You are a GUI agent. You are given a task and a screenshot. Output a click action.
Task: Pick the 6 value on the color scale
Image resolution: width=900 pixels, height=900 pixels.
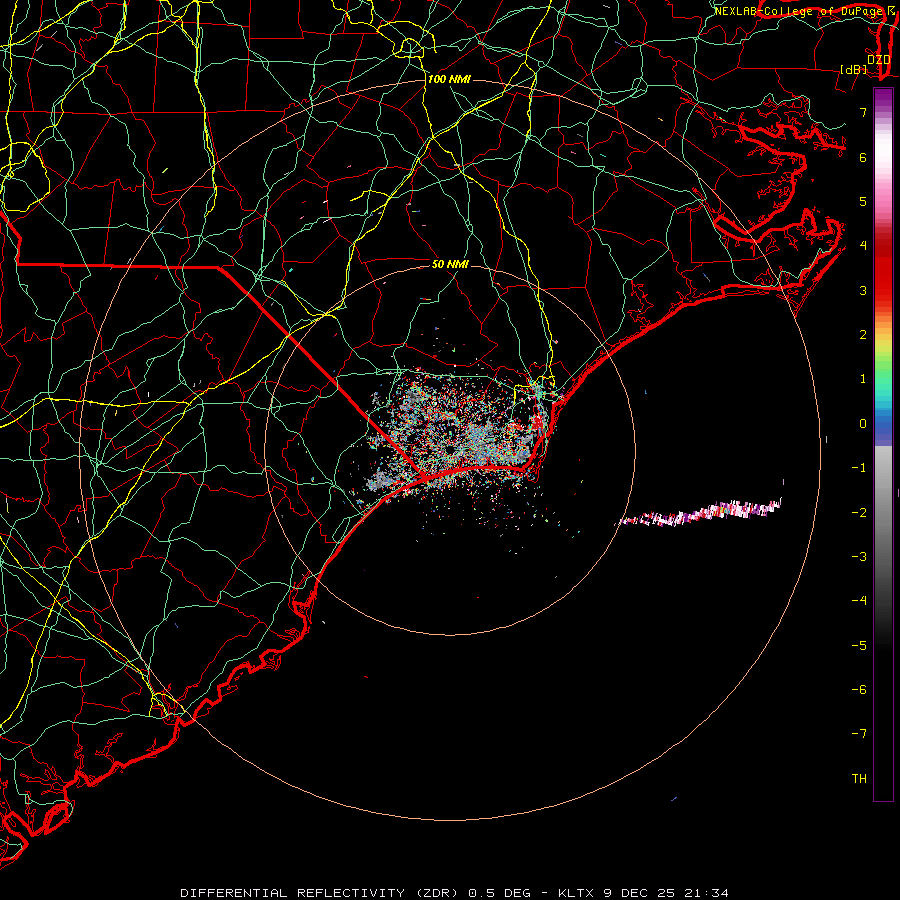click(863, 157)
